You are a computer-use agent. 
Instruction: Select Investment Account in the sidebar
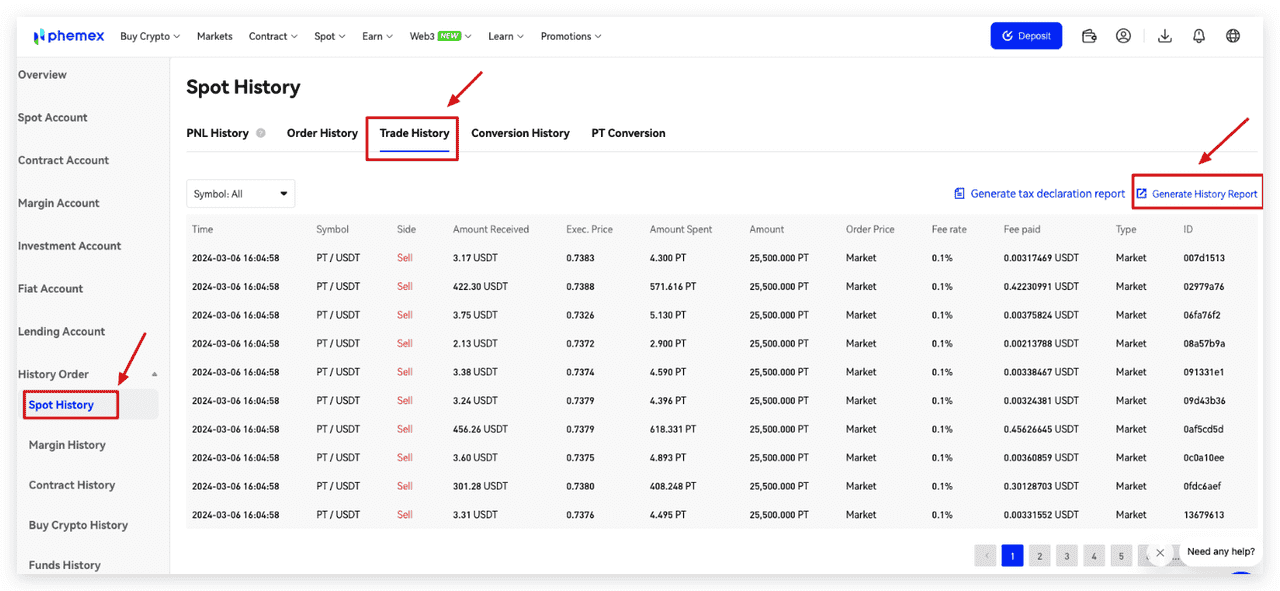(69, 246)
